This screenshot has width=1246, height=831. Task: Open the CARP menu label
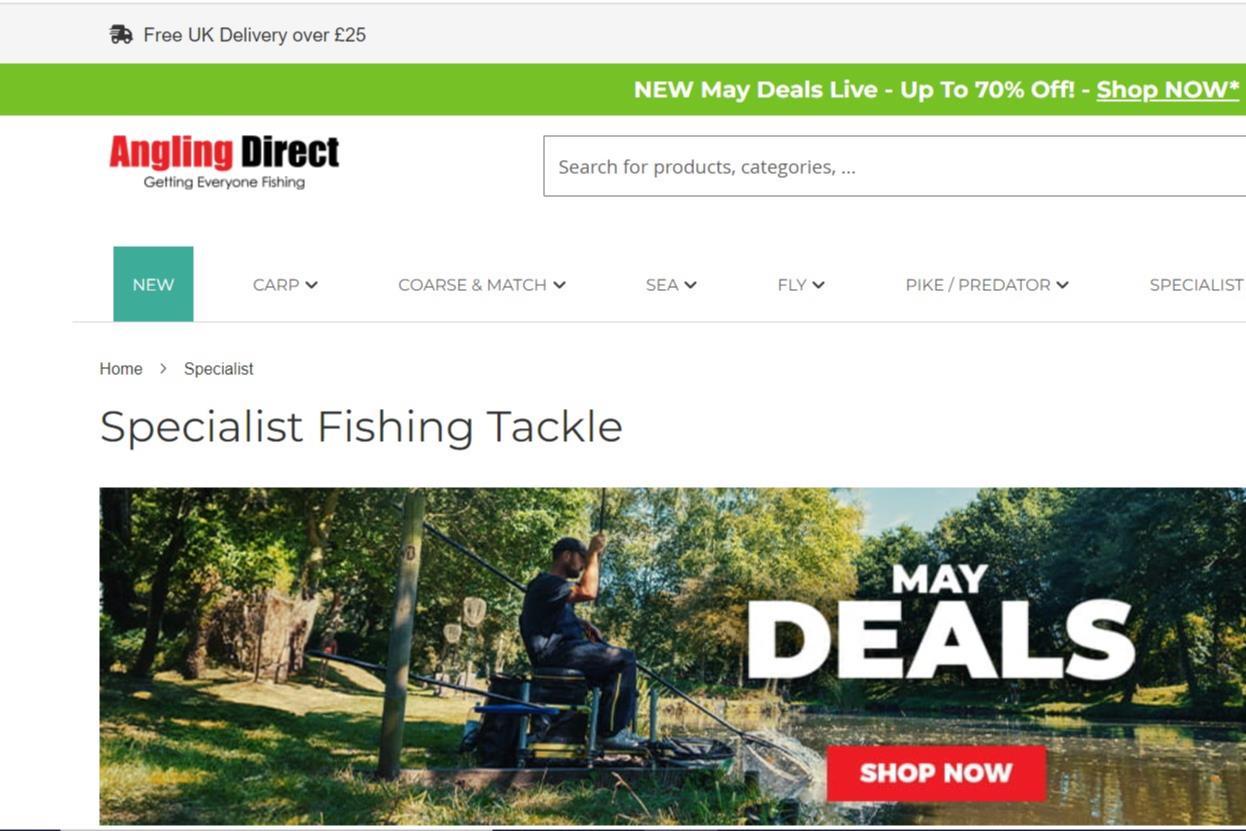(276, 285)
